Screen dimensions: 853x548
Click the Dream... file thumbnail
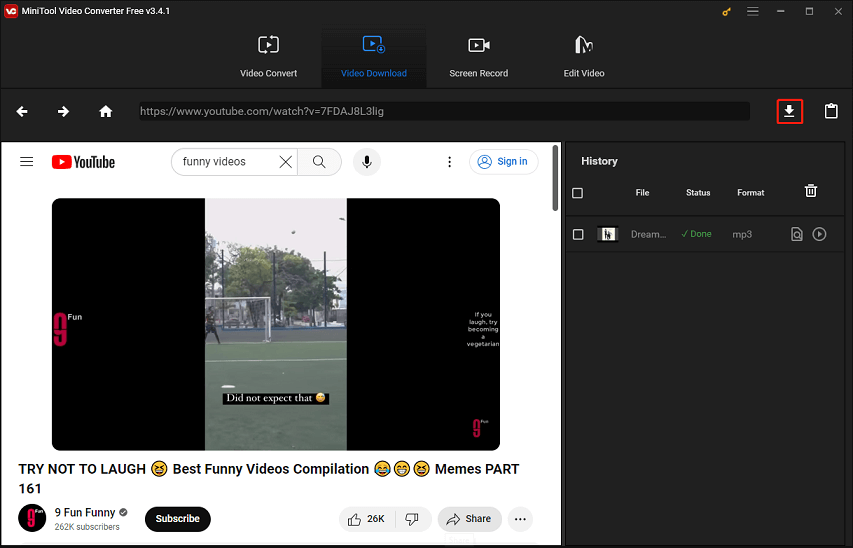coord(608,234)
